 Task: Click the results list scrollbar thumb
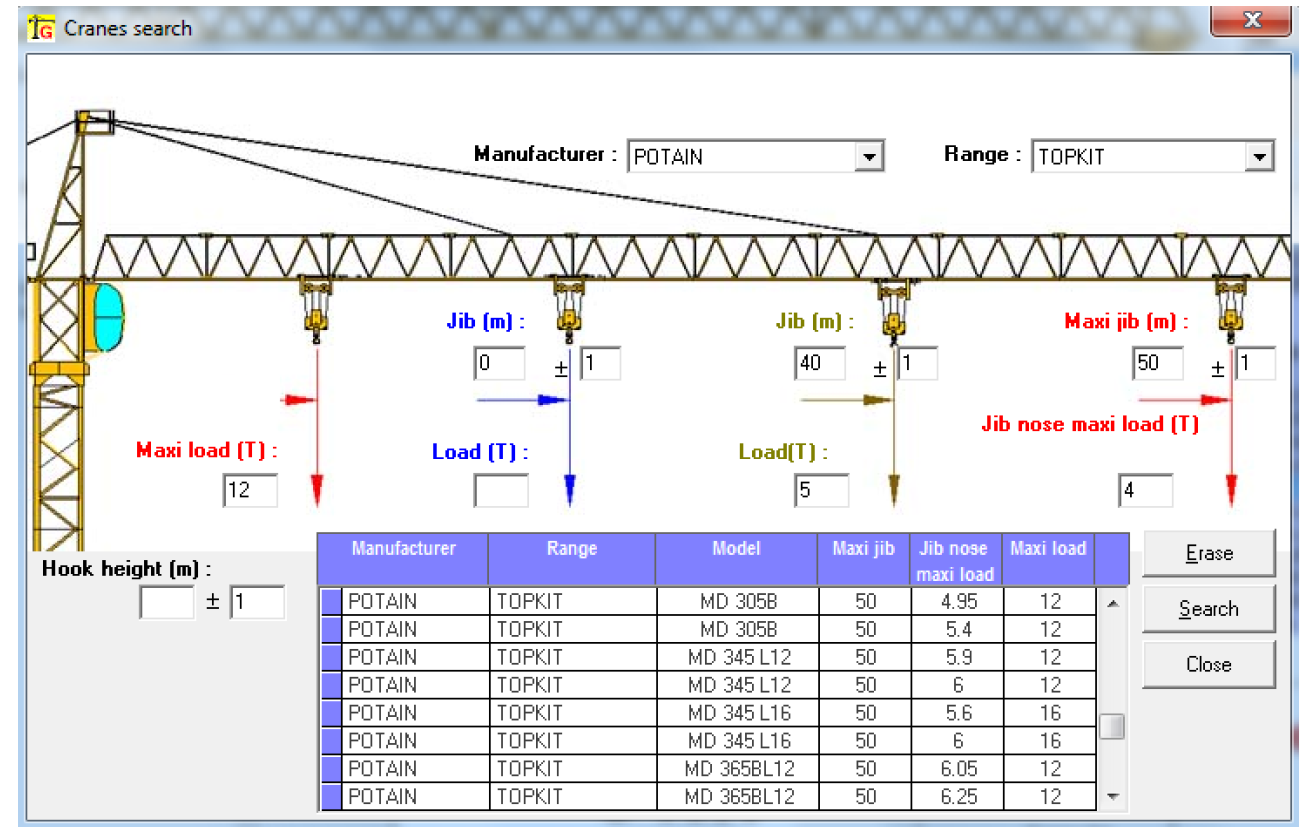coord(1112,727)
